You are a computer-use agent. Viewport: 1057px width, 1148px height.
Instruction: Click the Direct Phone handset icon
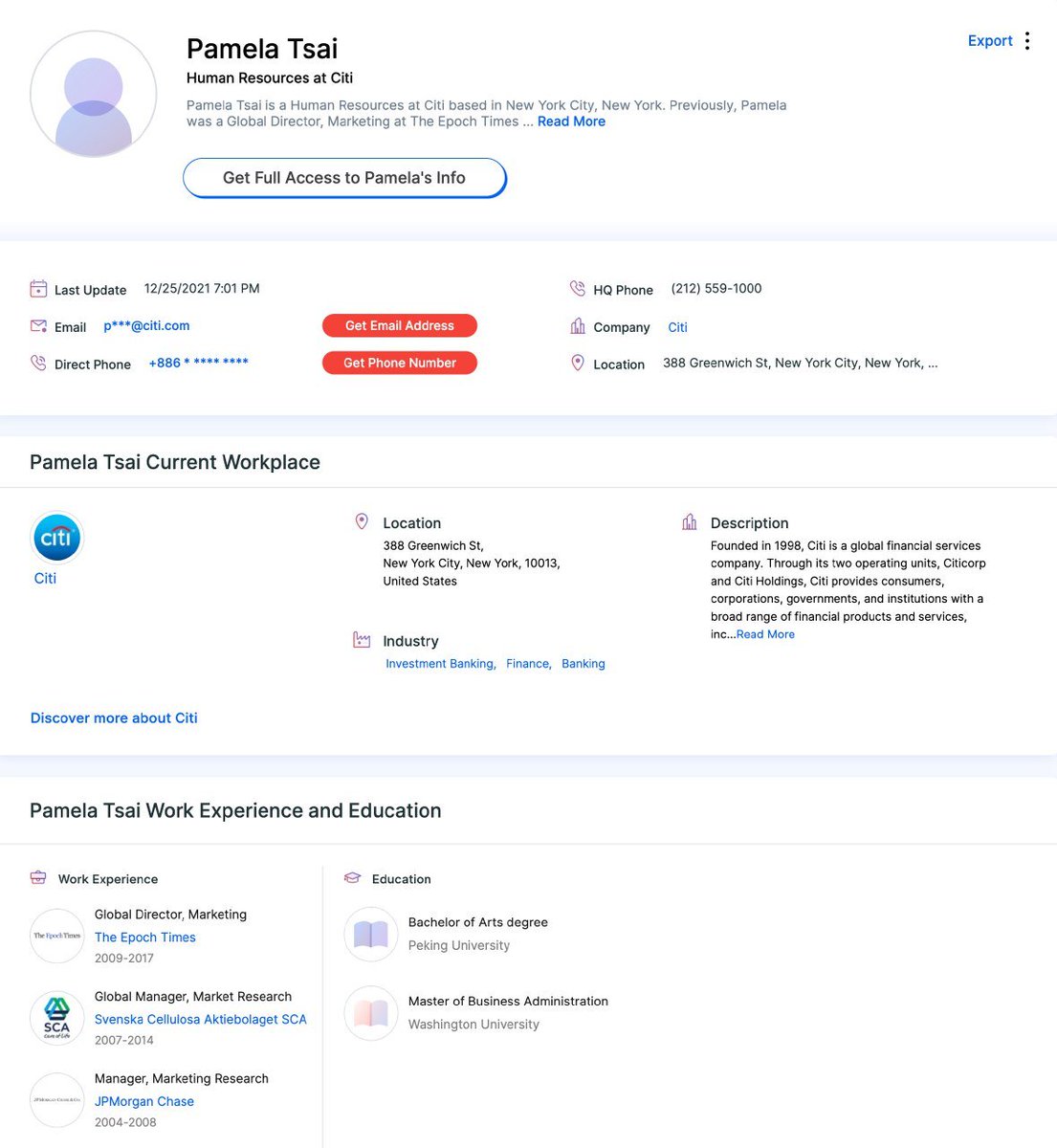click(38, 364)
